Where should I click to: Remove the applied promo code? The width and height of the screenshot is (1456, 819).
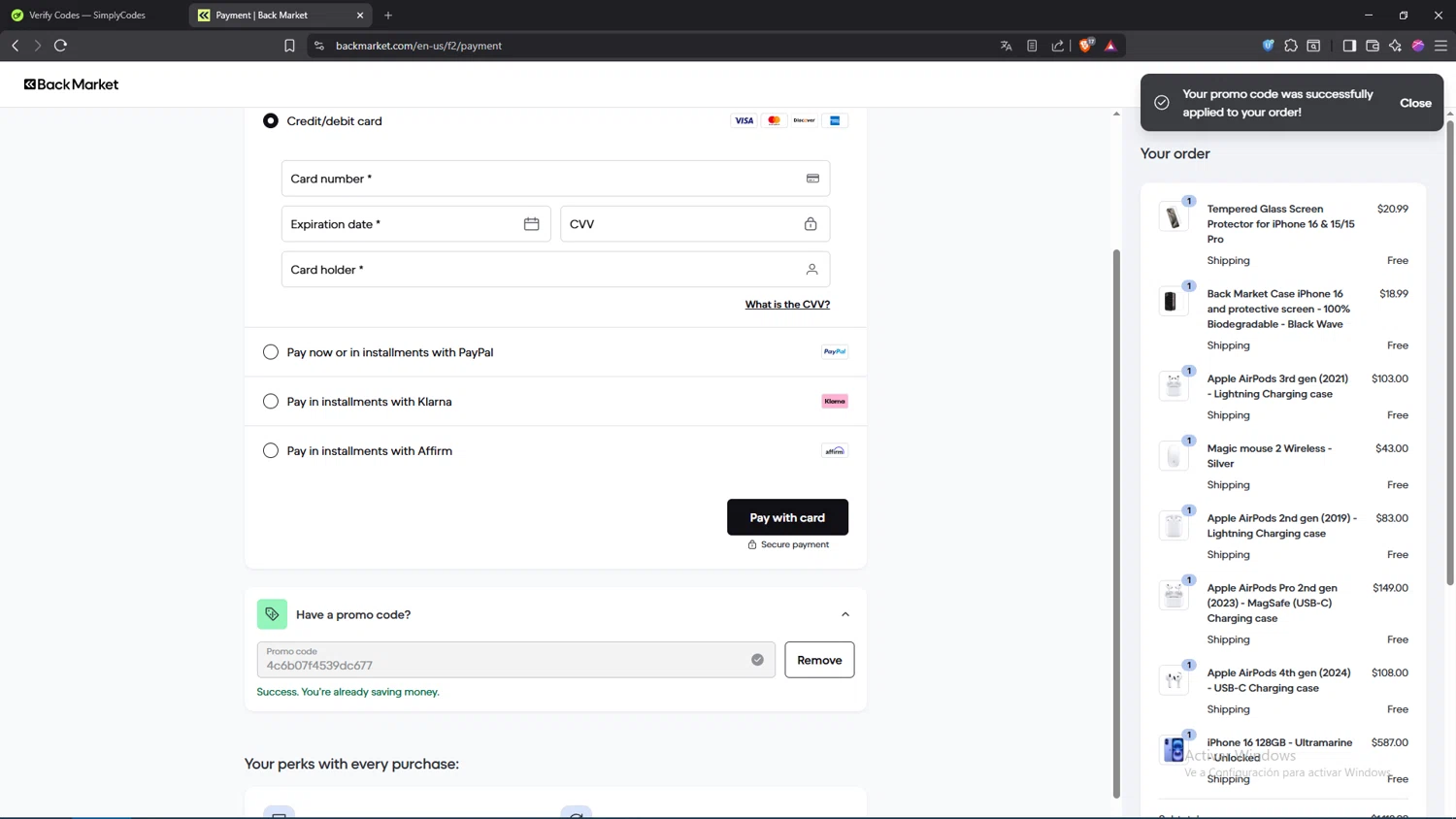click(819, 660)
